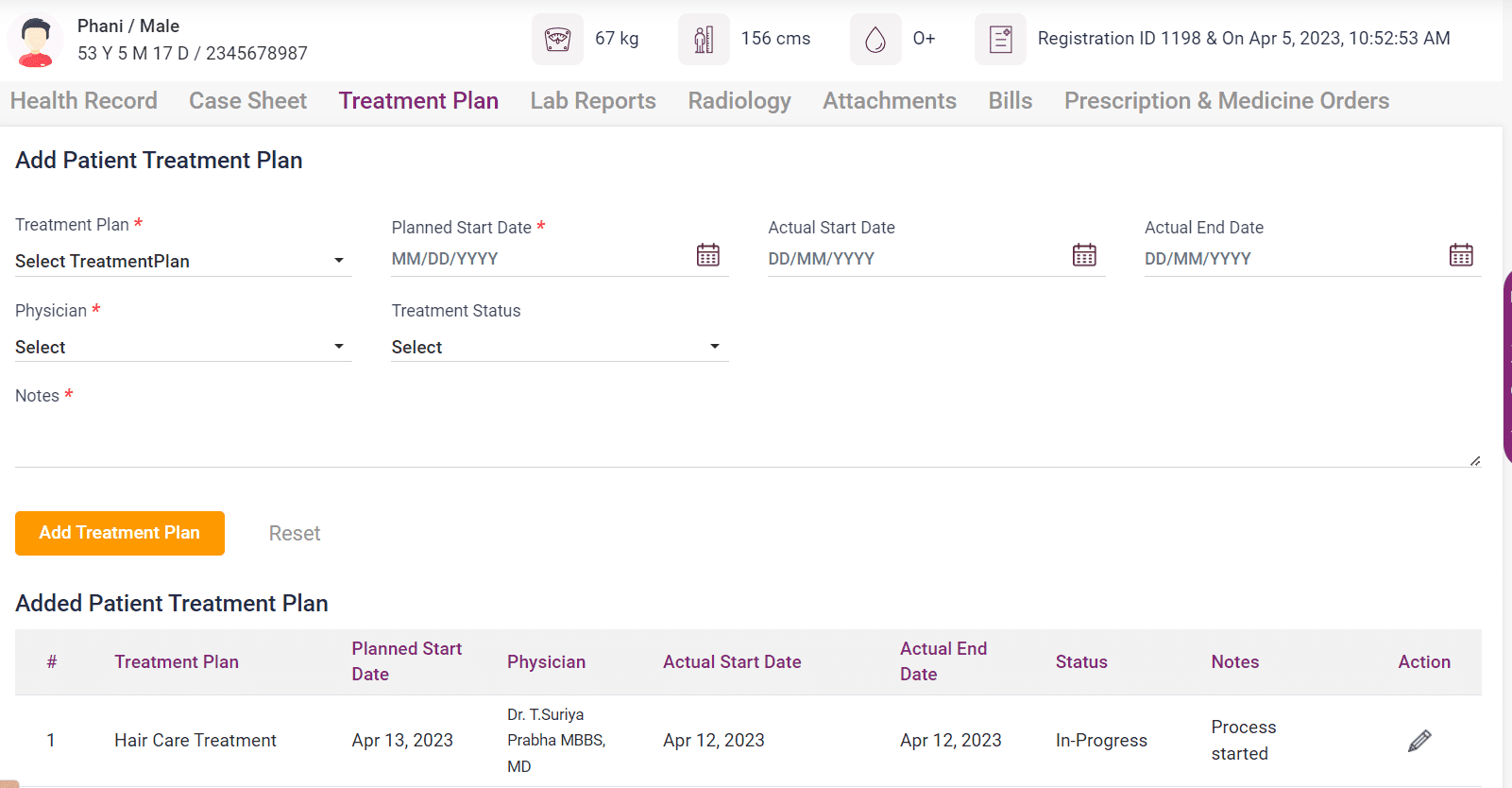Open the Actual End Date calendar picker
This screenshot has height=788, width=1512.
pyautogui.click(x=1461, y=255)
